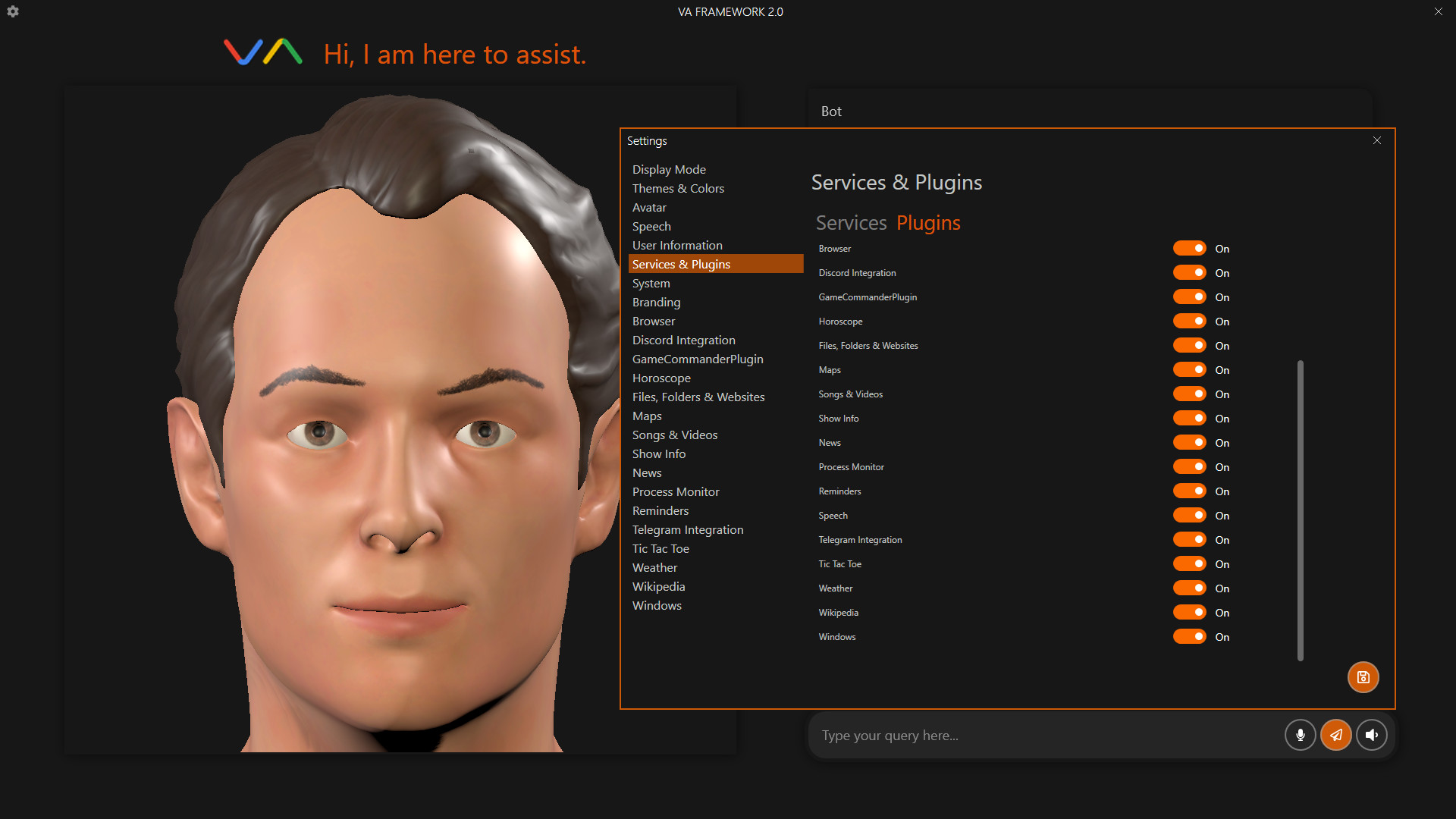Disable the Horoscope plugin switch
The image size is (1456, 819).
[1189, 322]
